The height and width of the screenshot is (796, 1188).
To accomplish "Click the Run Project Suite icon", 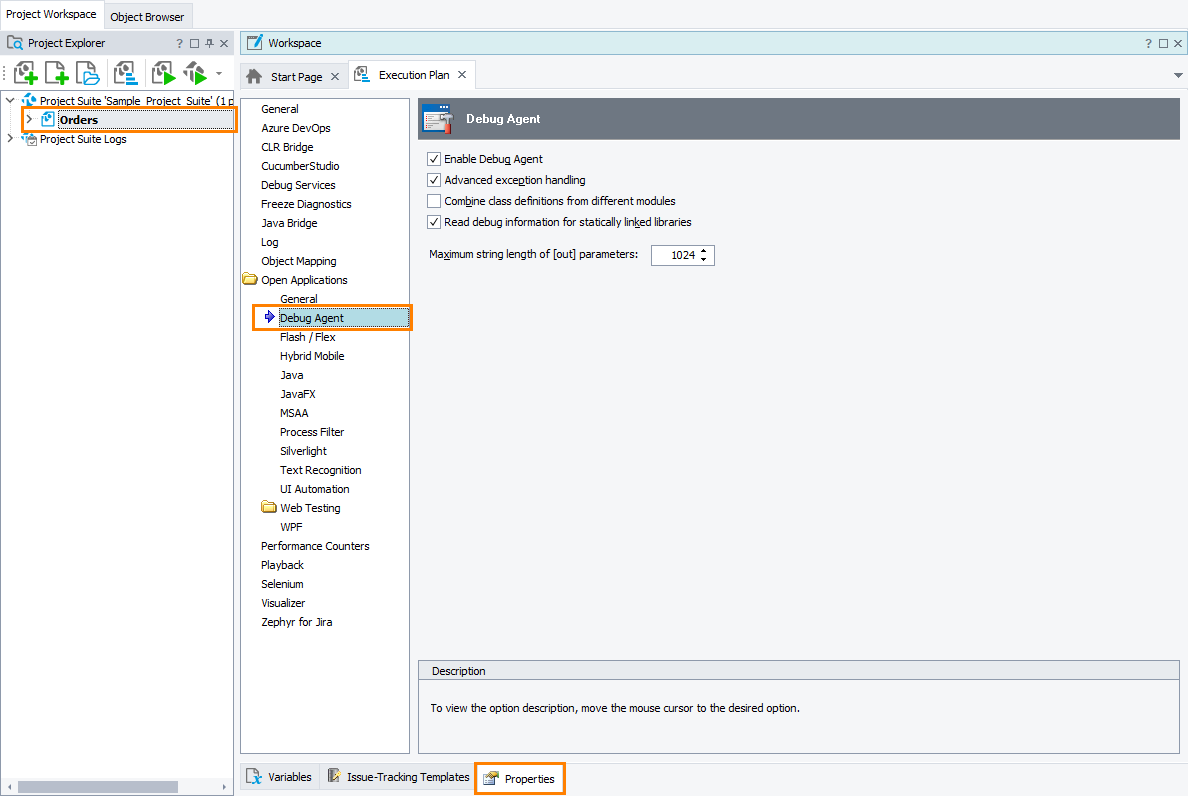I will pyautogui.click(x=194, y=72).
